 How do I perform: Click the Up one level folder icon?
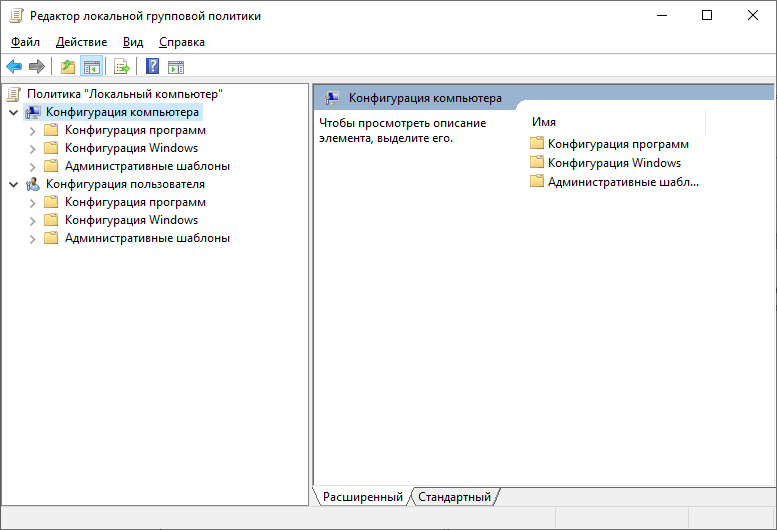tap(67, 67)
